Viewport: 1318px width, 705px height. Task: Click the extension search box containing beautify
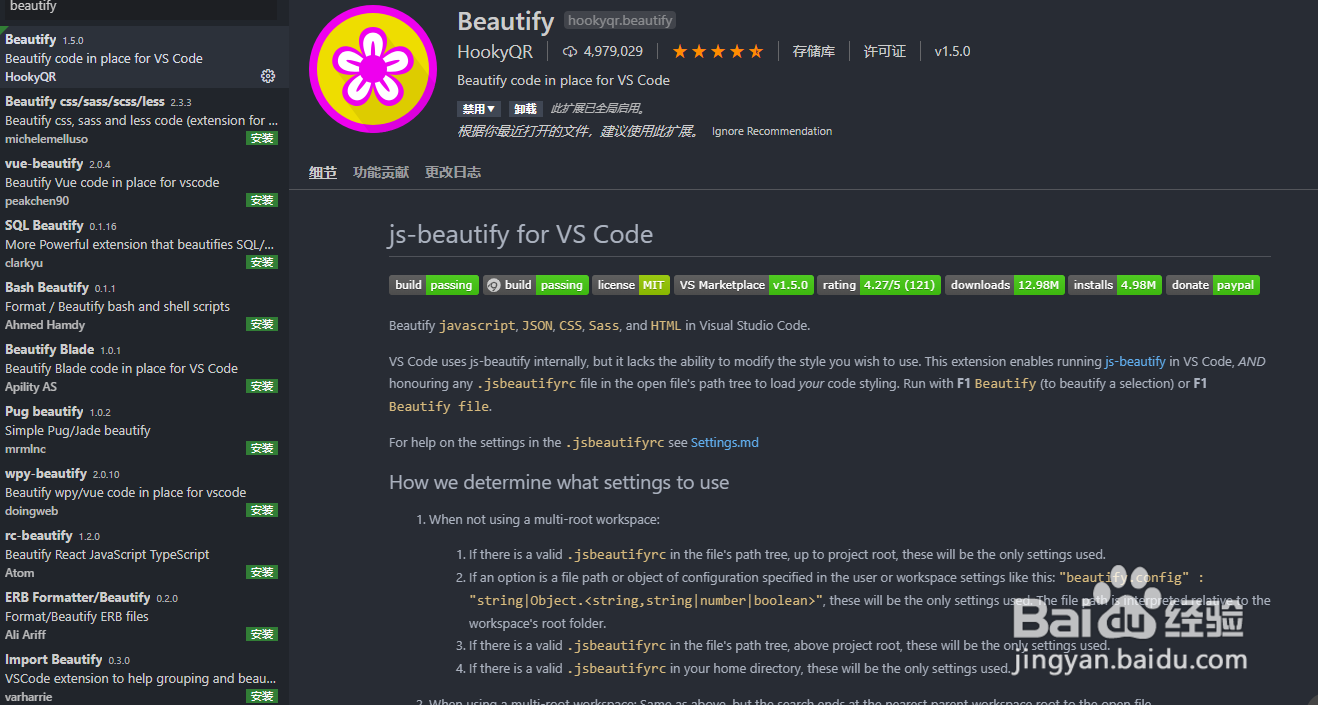pyautogui.click(x=140, y=7)
